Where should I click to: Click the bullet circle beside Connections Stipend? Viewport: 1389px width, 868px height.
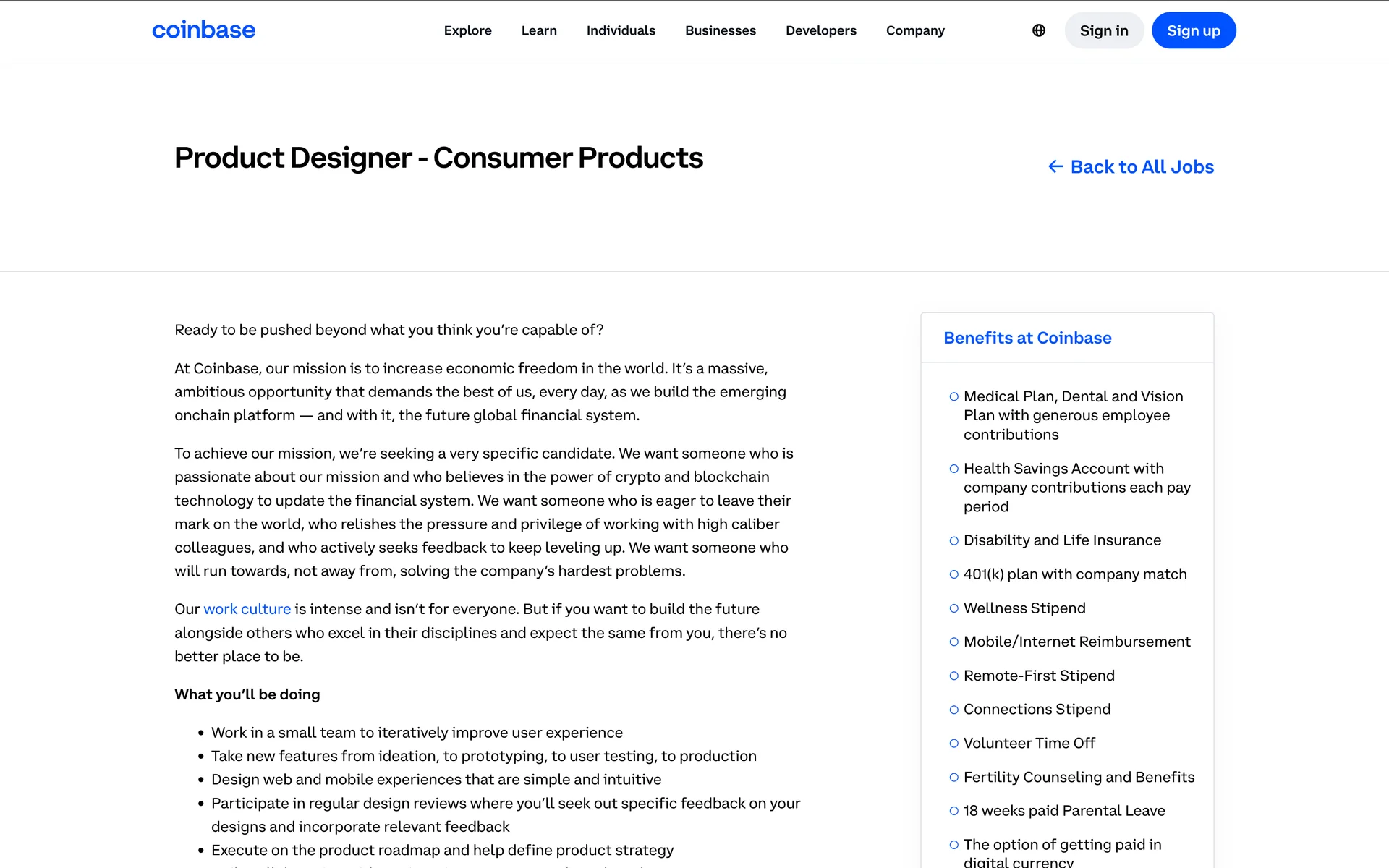point(954,710)
